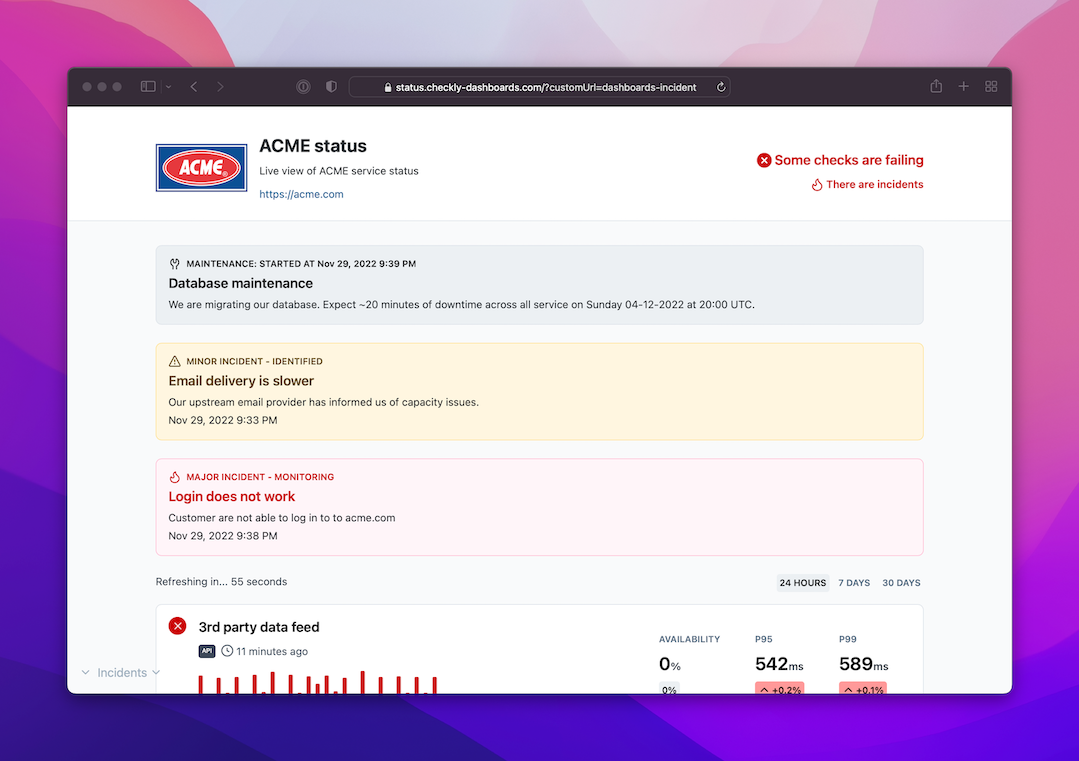
Task: Toggle the Safari sidebar icon
Action: (x=148, y=87)
